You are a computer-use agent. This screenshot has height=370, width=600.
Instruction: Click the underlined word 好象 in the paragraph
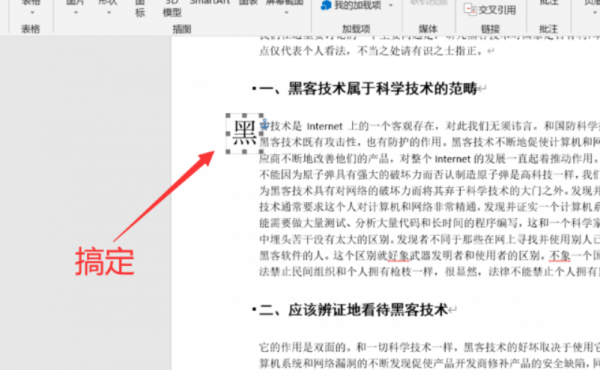tap(398, 255)
